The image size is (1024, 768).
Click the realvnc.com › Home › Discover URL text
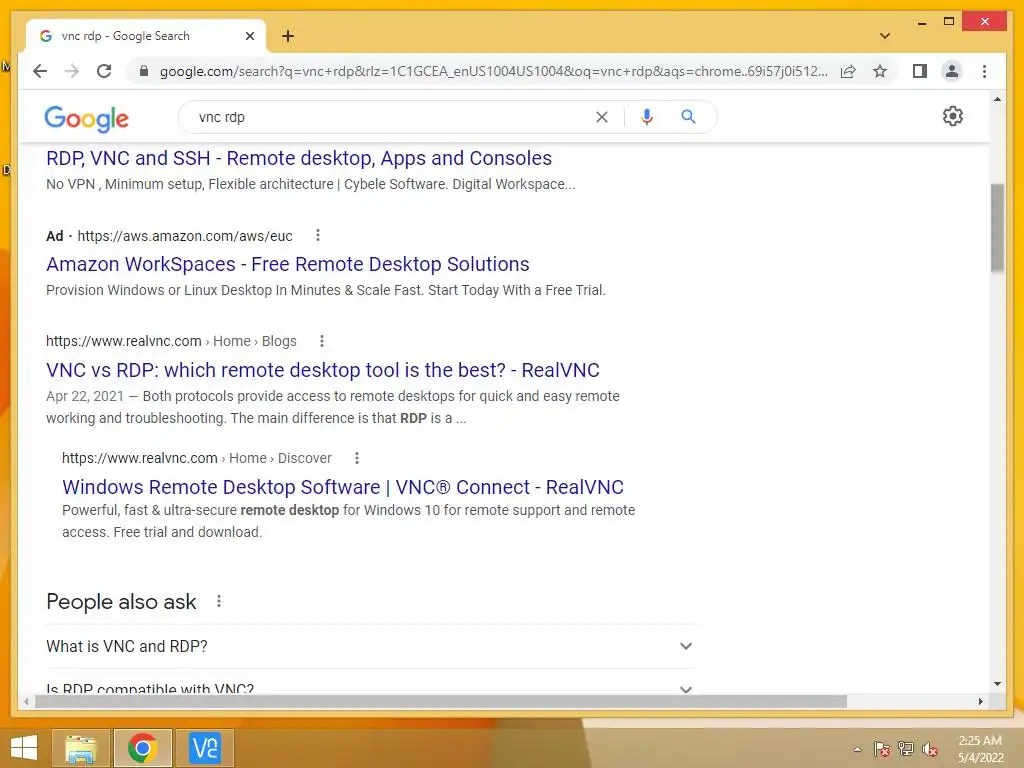(197, 458)
